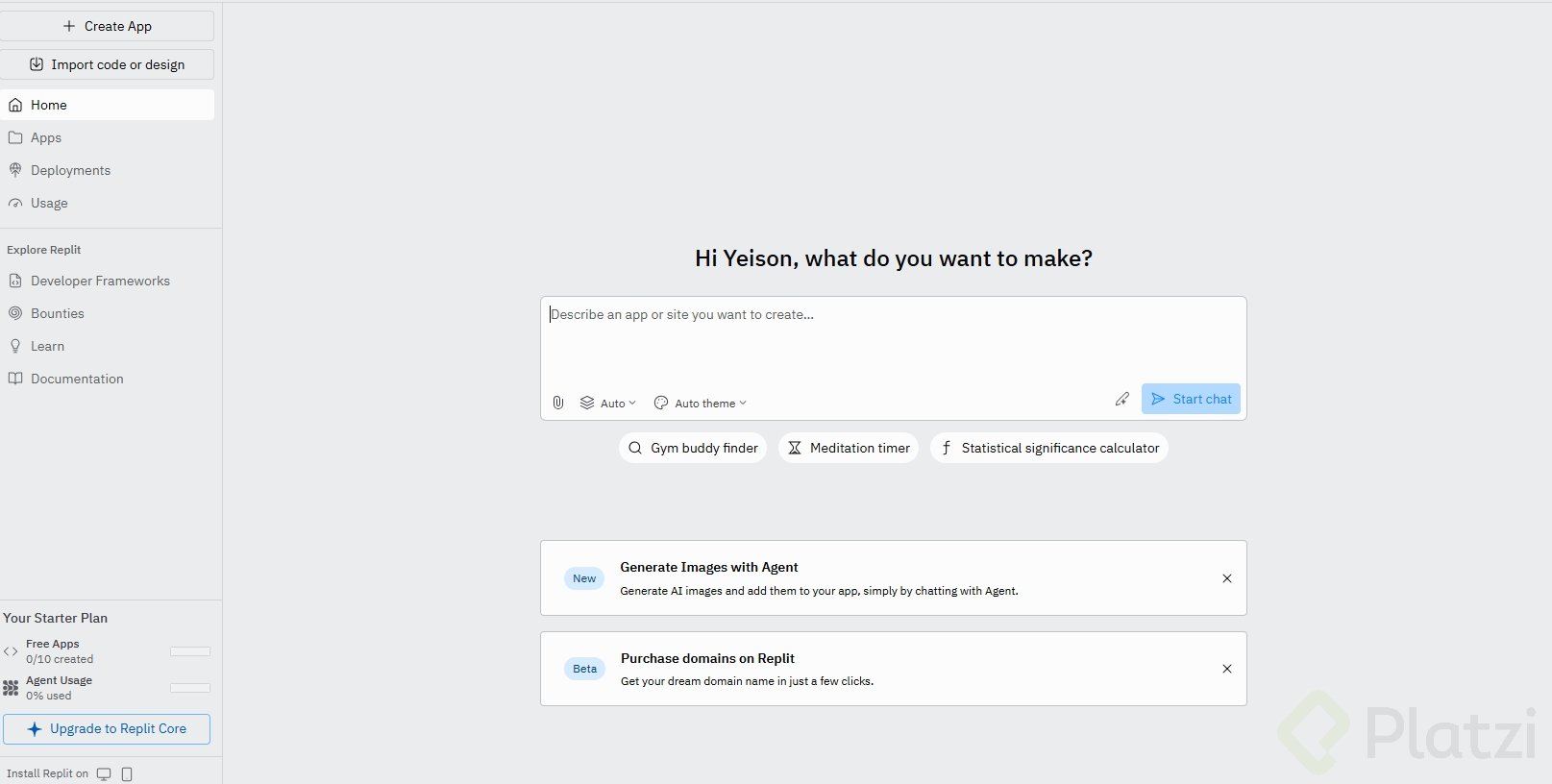Select Usage in the sidebar

click(49, 203)
